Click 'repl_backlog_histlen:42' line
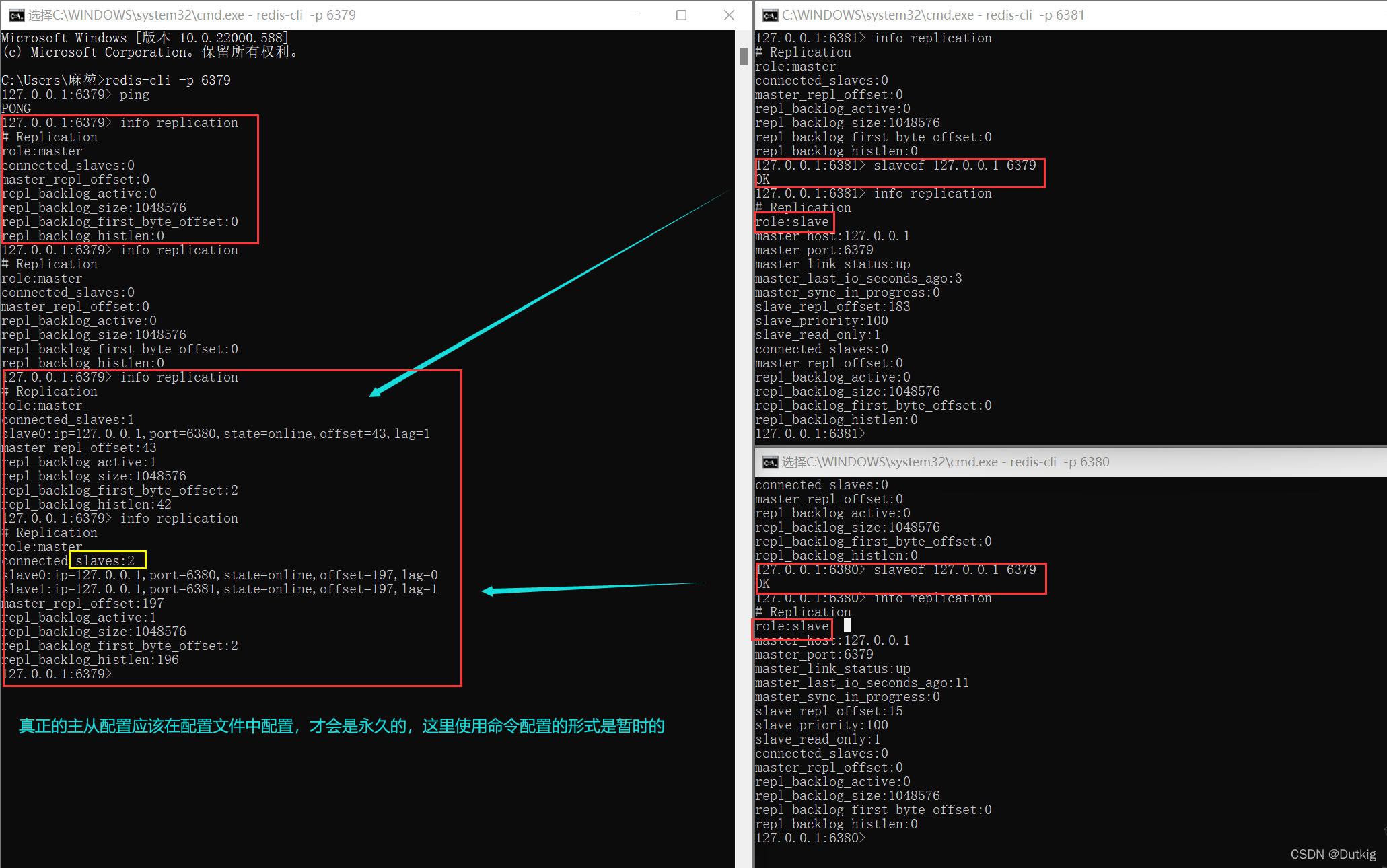Image resolution: width=1387 pixels, height=868 pixels. click(86, 505)
